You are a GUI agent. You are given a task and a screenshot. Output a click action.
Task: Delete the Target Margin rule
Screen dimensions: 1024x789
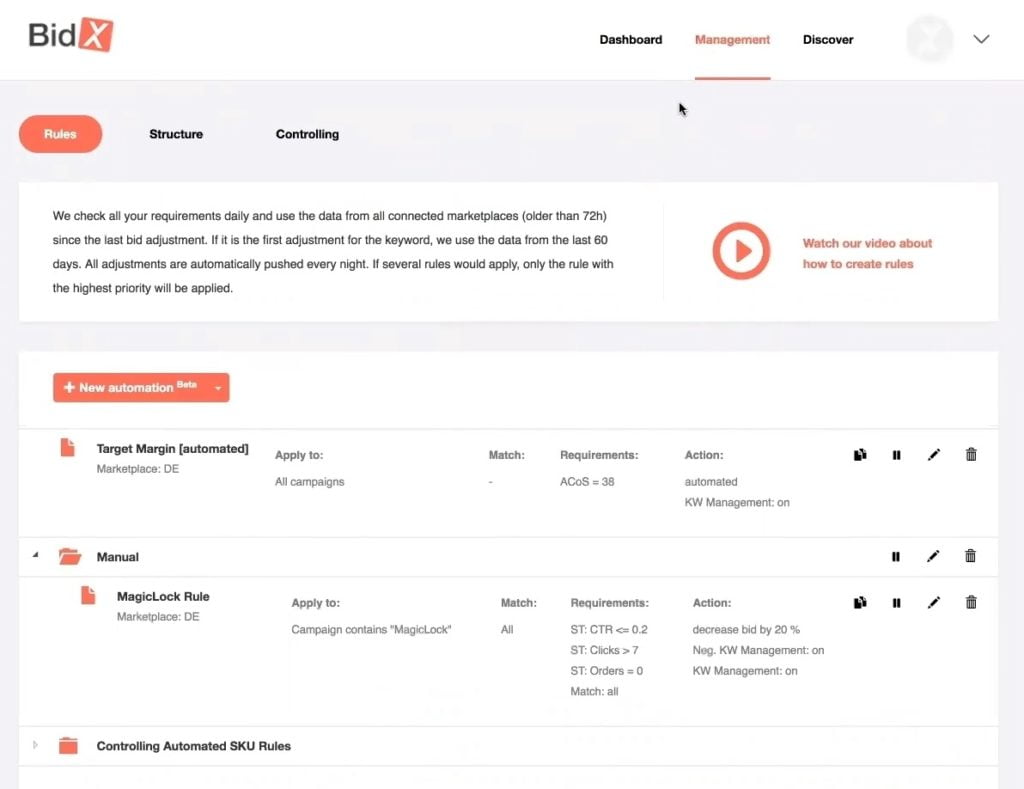click(971, 454)
